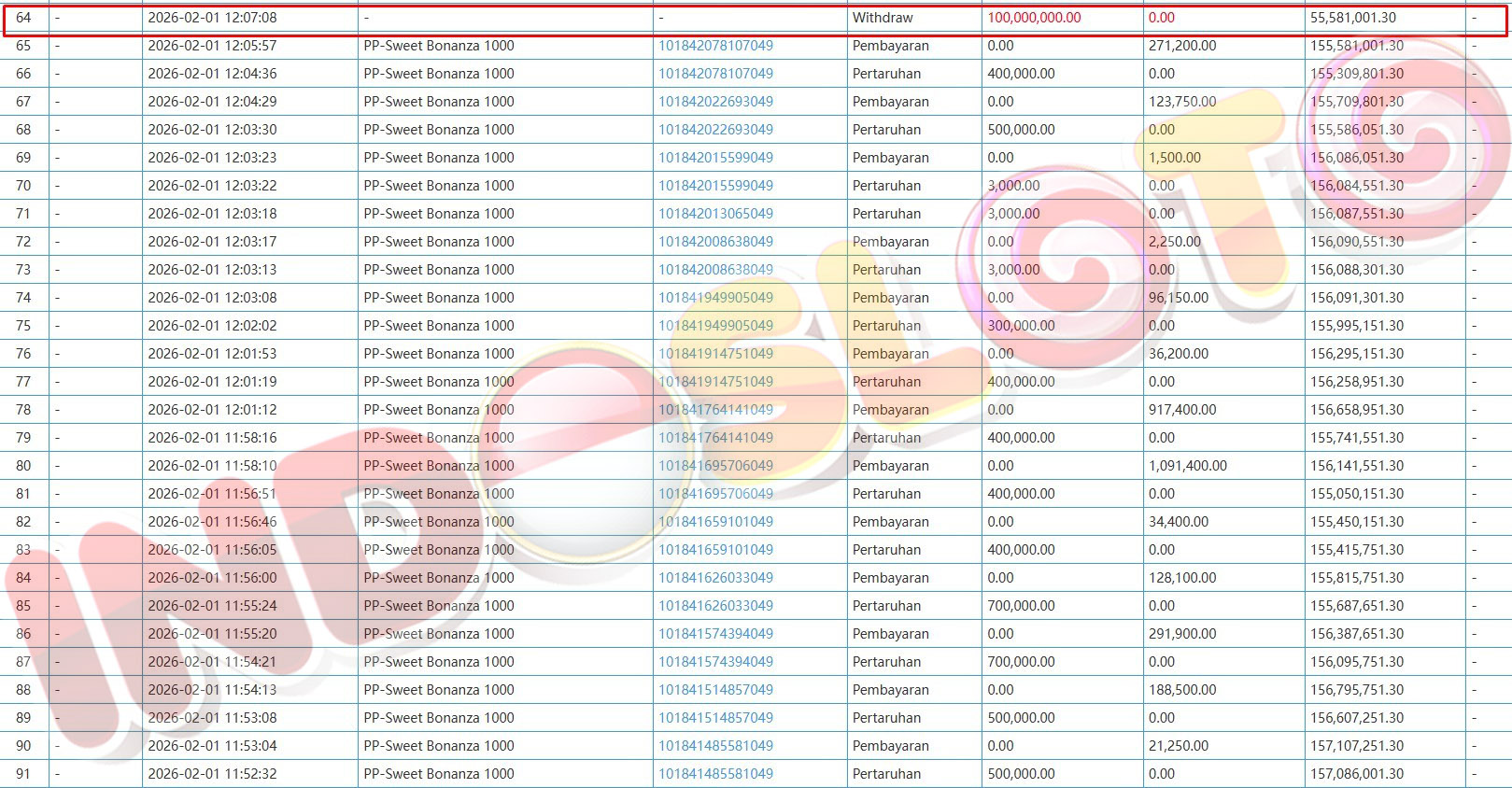
Task: Click the timestamp 2026-02-01 12:07:08
Action: [212, 18]
